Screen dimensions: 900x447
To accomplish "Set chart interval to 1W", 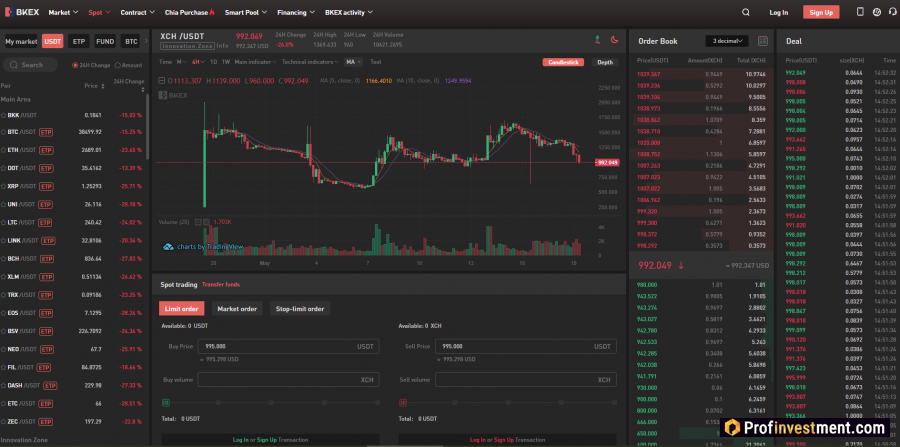I will coord(226,62).
